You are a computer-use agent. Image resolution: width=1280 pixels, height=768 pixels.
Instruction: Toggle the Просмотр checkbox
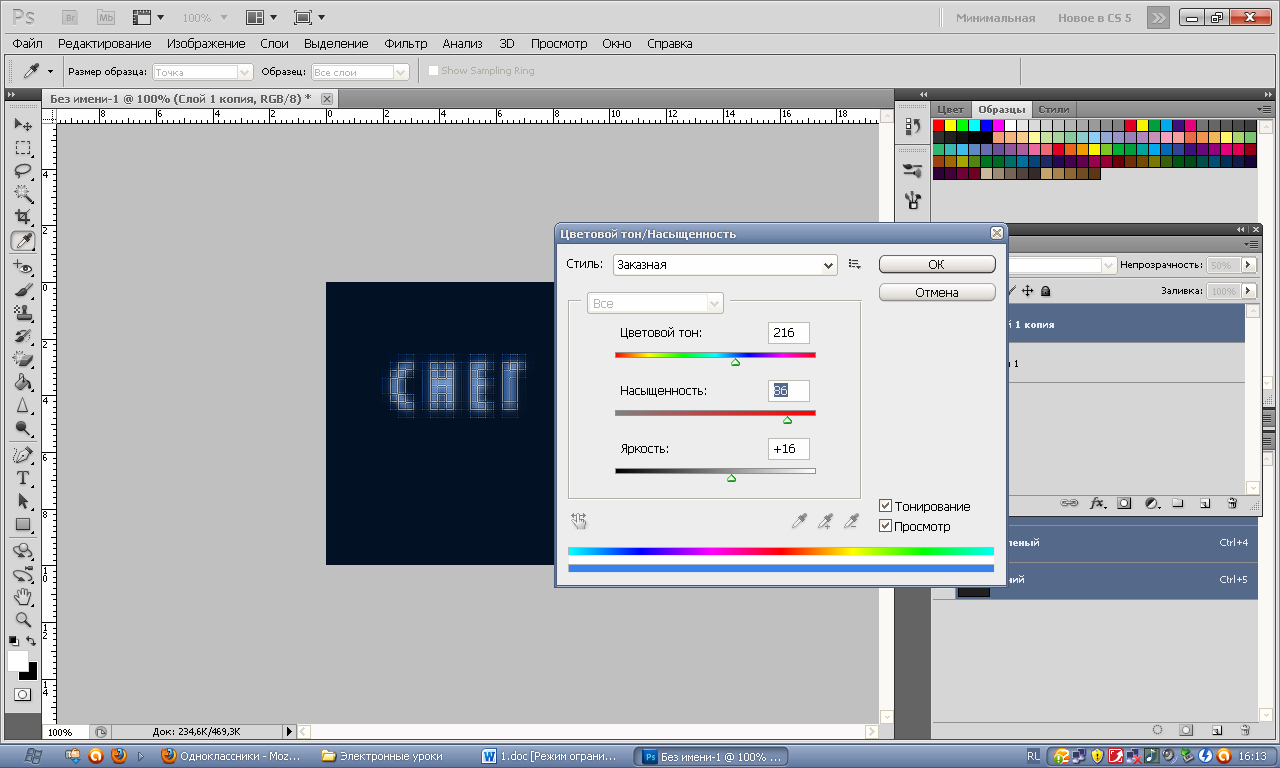885,526
